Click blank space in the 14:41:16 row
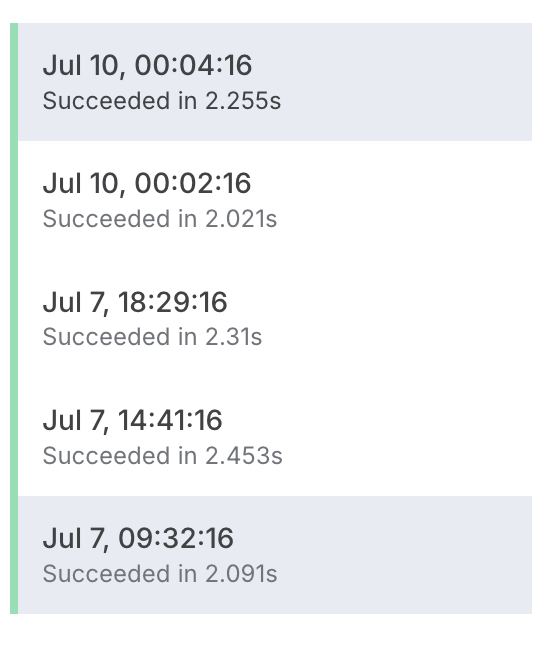This screenshot has width=554, height=670. click(x=406, y=437)
